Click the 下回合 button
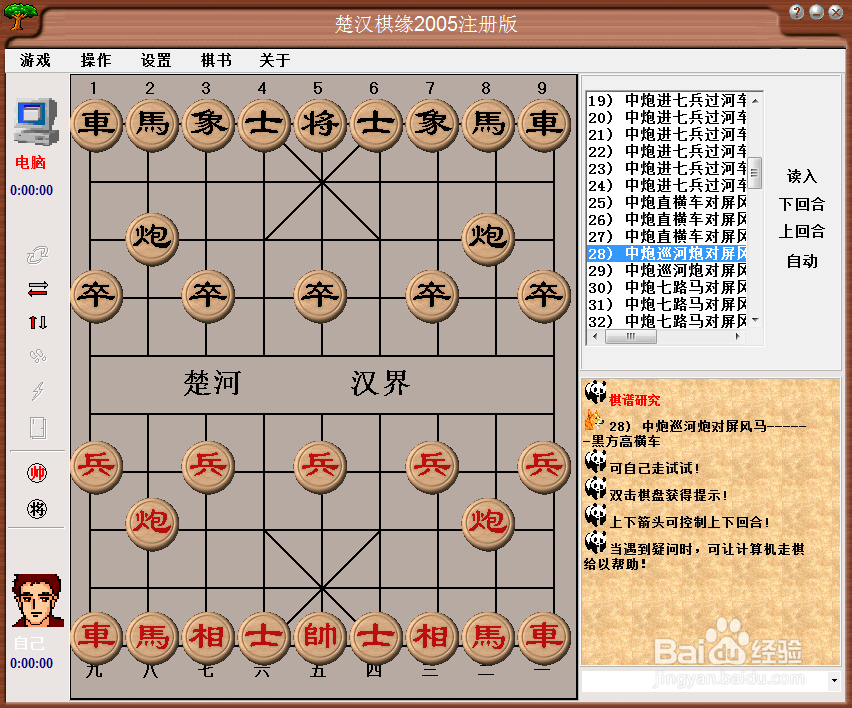 click(801, 204)
